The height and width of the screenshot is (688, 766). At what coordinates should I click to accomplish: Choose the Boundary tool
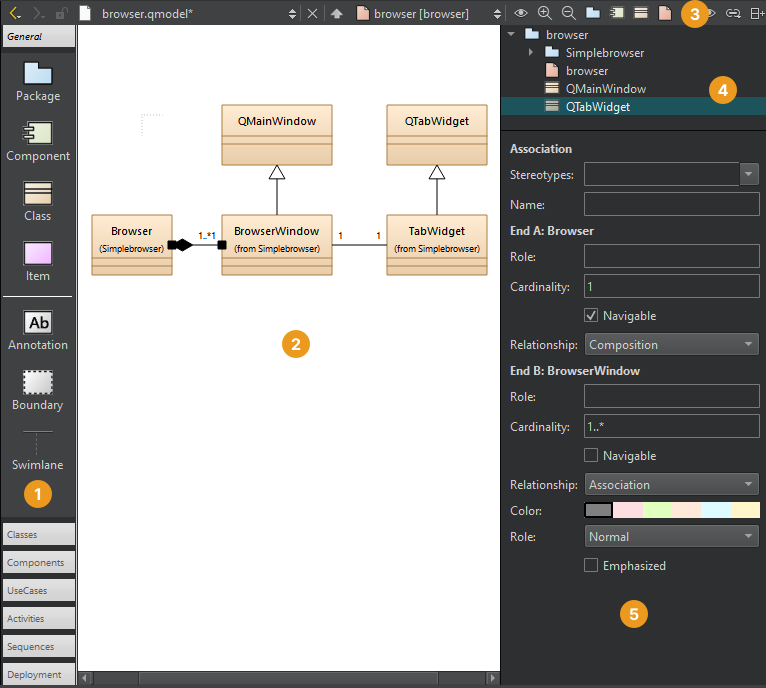38,389
